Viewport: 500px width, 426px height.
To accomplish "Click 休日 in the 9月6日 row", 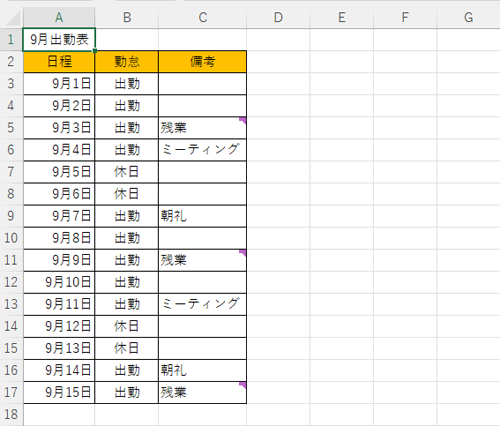I will point(127,194).
